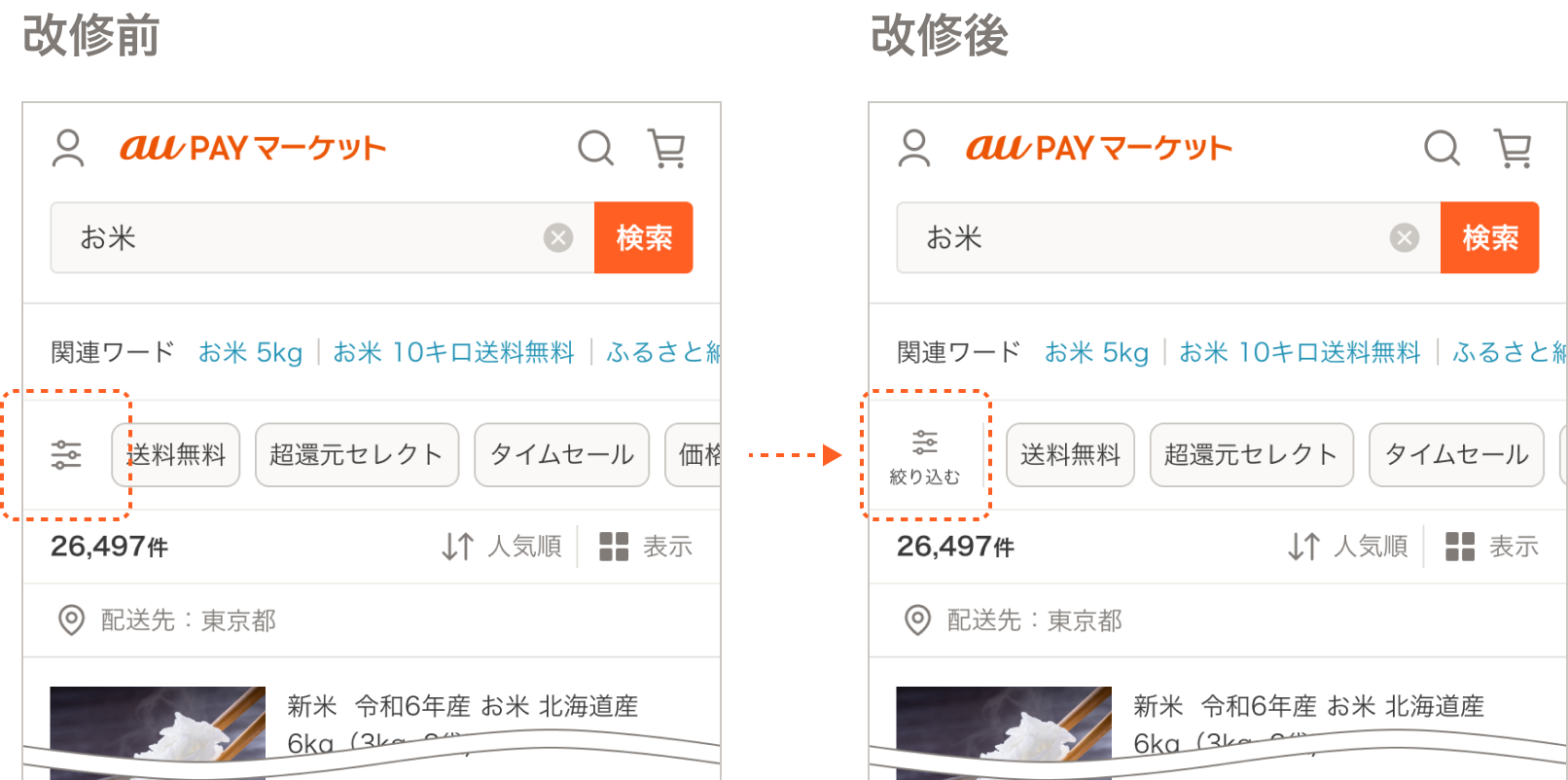Click related word お米 5kg in 改修後

[x=1096, y=352]
